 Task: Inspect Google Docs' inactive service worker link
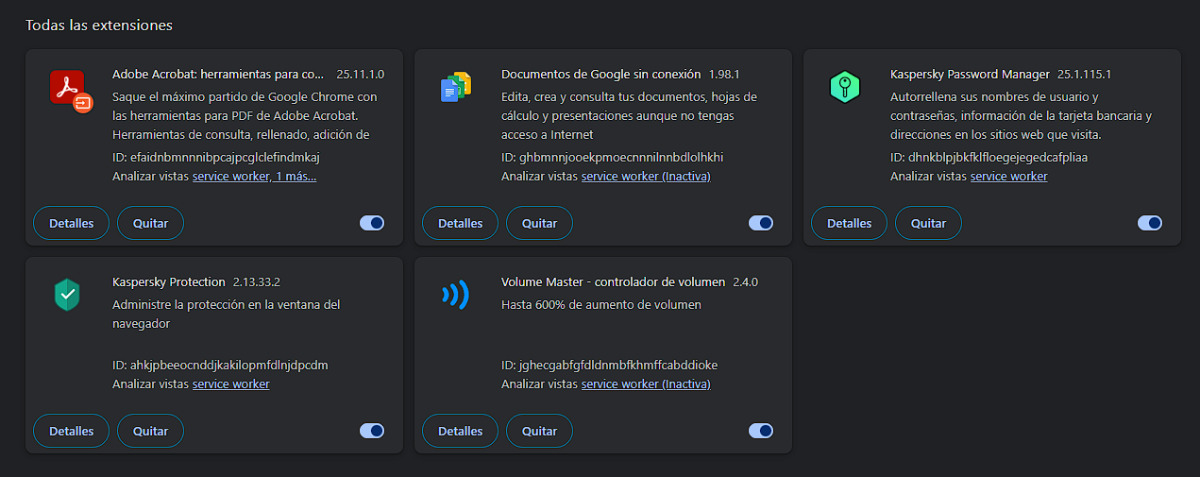[x=646, y=176]
